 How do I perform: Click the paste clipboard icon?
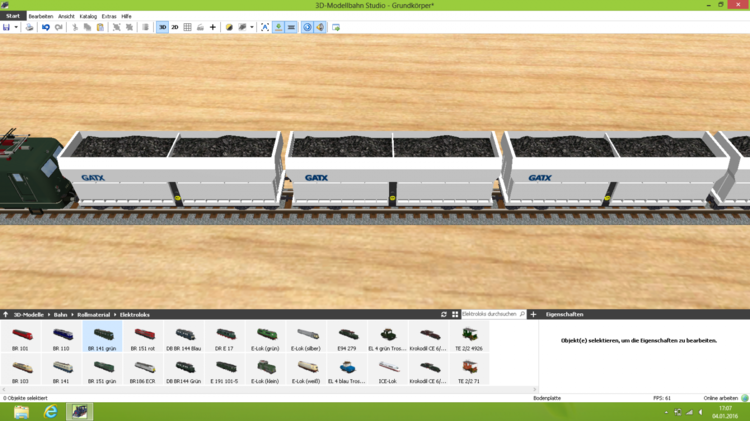(101, 27)
